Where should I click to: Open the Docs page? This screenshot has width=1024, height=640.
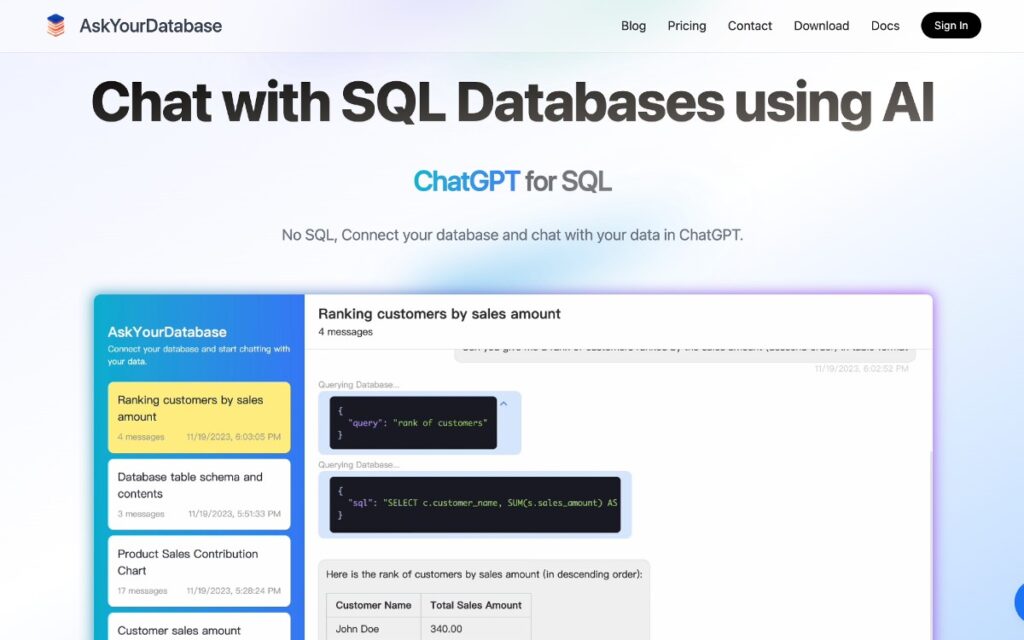point(885,26)
